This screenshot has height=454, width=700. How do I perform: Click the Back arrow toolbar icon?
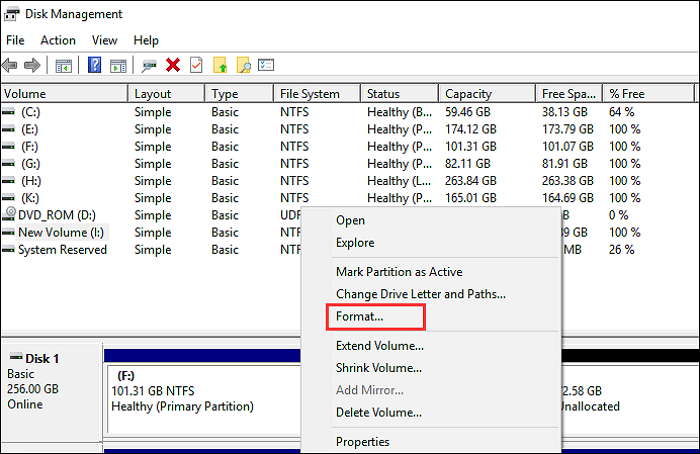pos(11,66)
